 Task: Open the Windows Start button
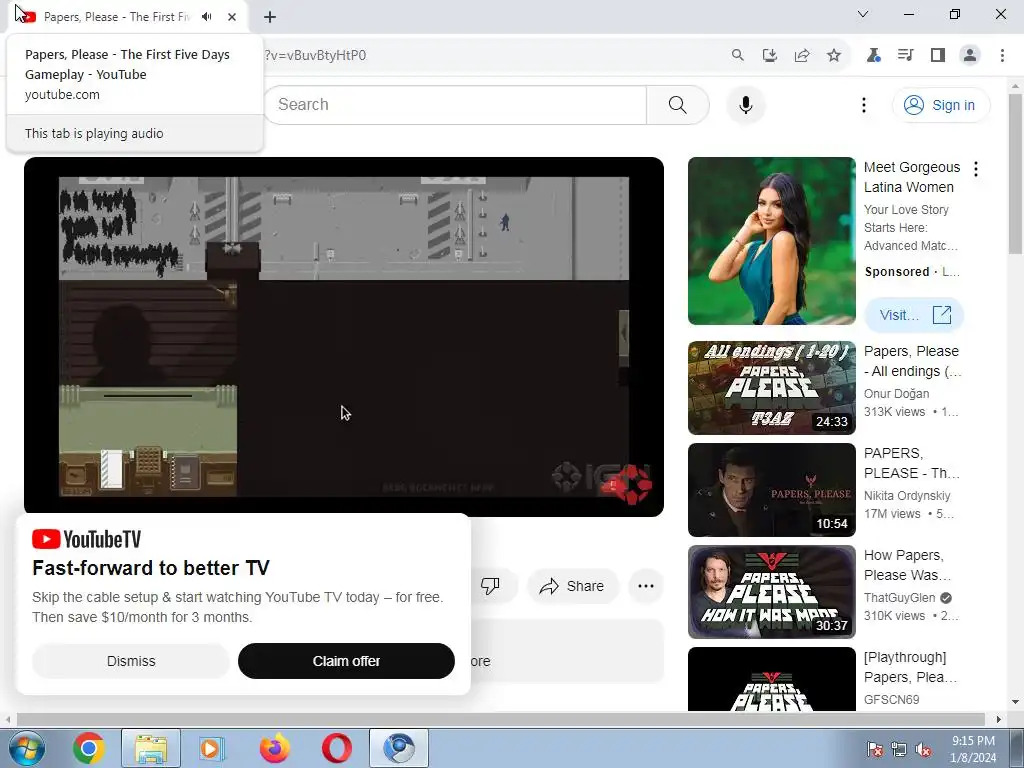27,748
